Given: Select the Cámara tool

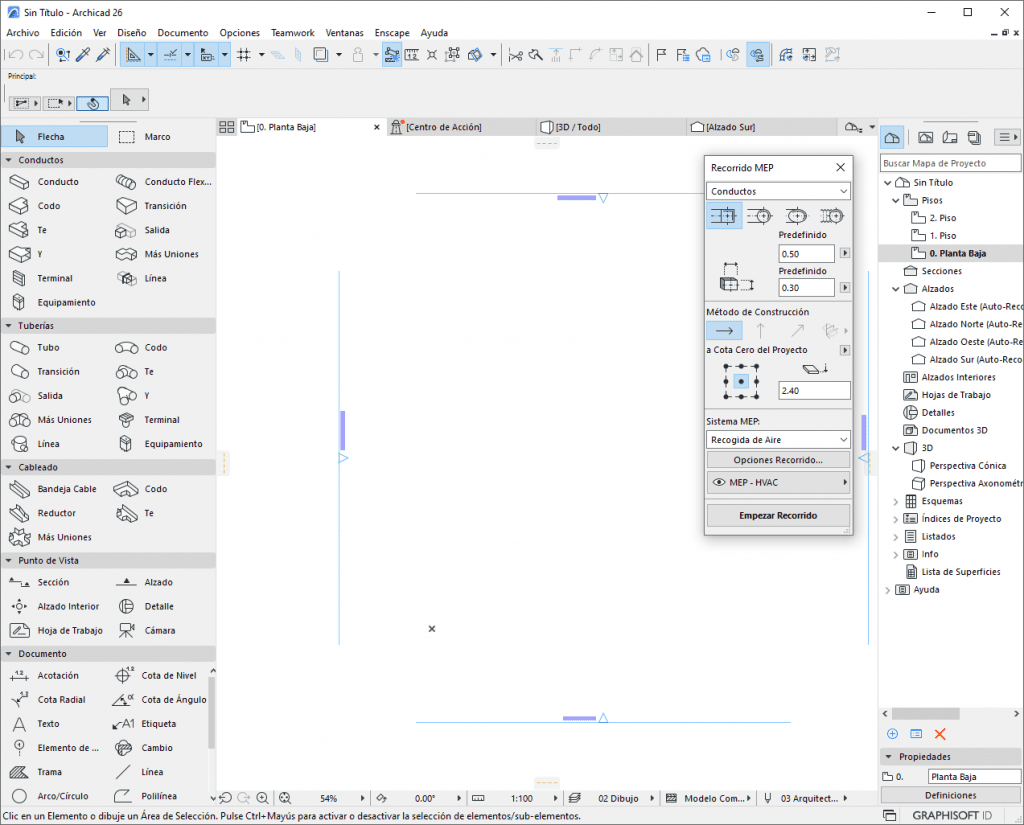Looking at the screenshot, I should (160, 631).
